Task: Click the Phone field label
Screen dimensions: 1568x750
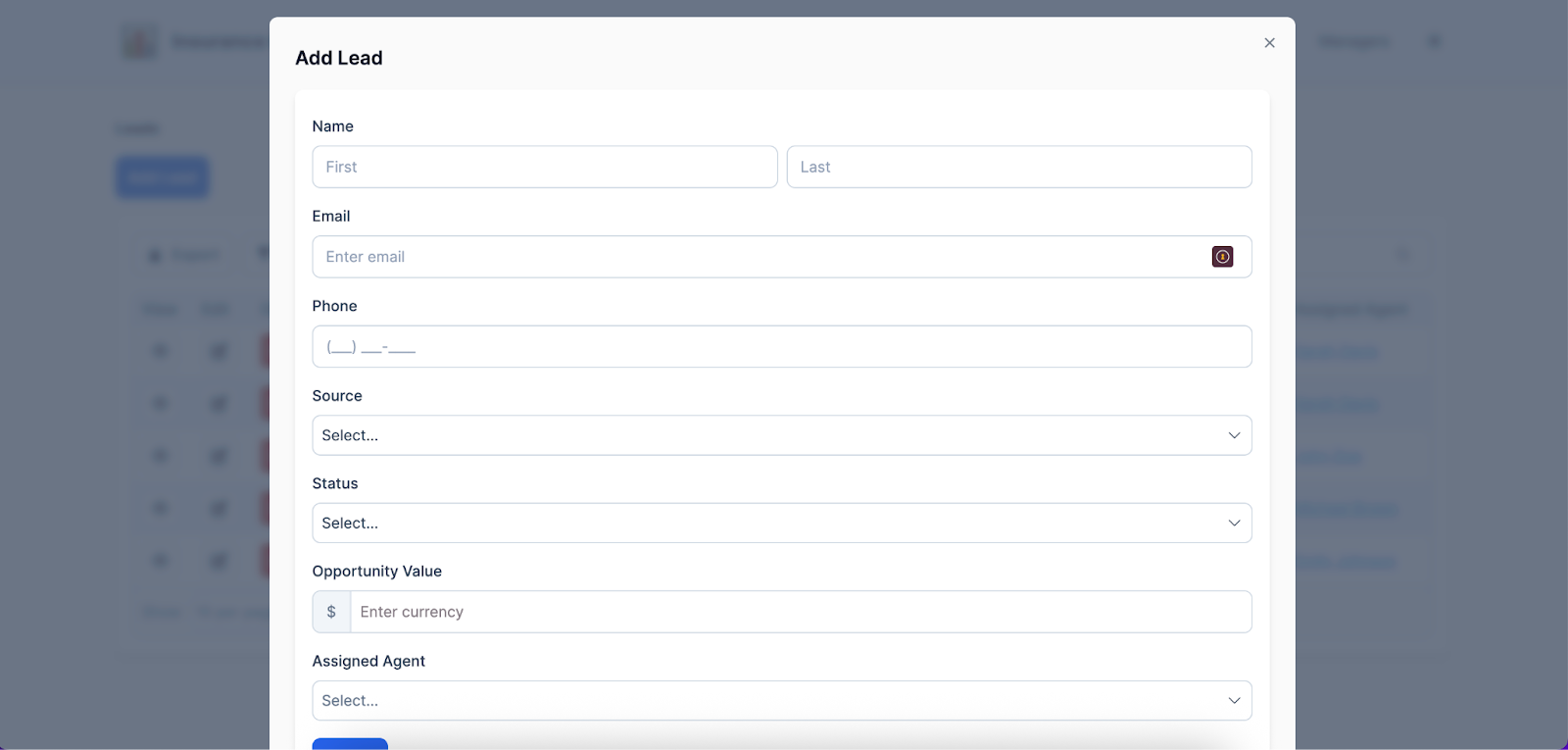Action: [x=334, y=306]
